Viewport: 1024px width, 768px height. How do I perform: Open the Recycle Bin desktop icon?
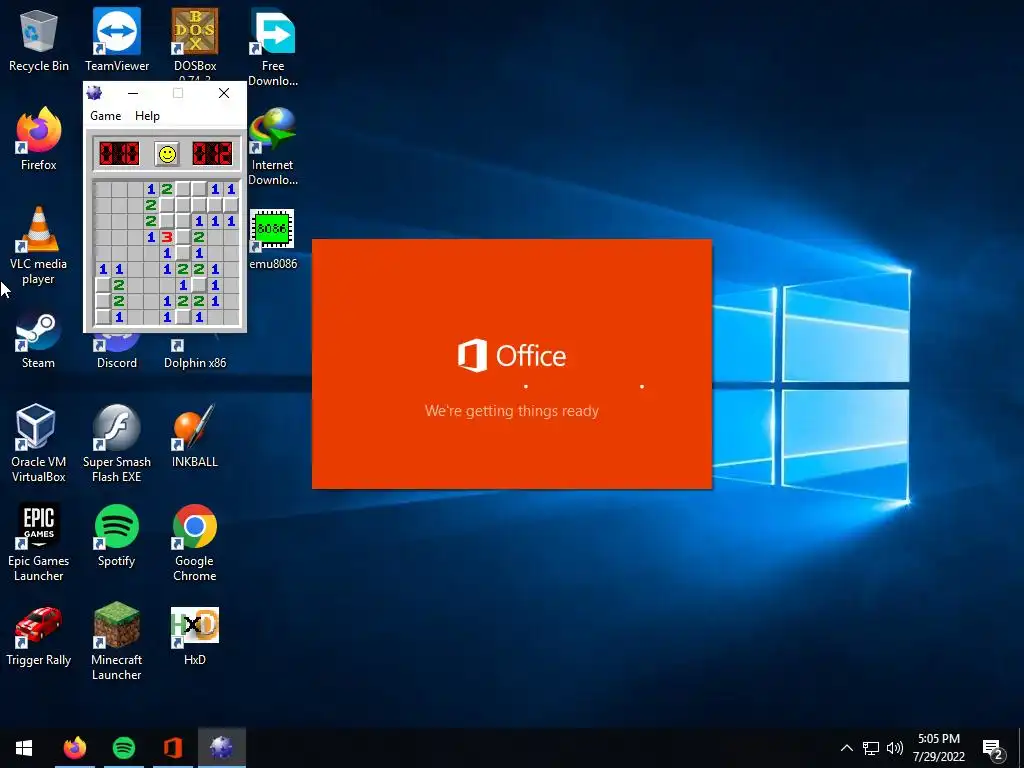pos(39,39)
